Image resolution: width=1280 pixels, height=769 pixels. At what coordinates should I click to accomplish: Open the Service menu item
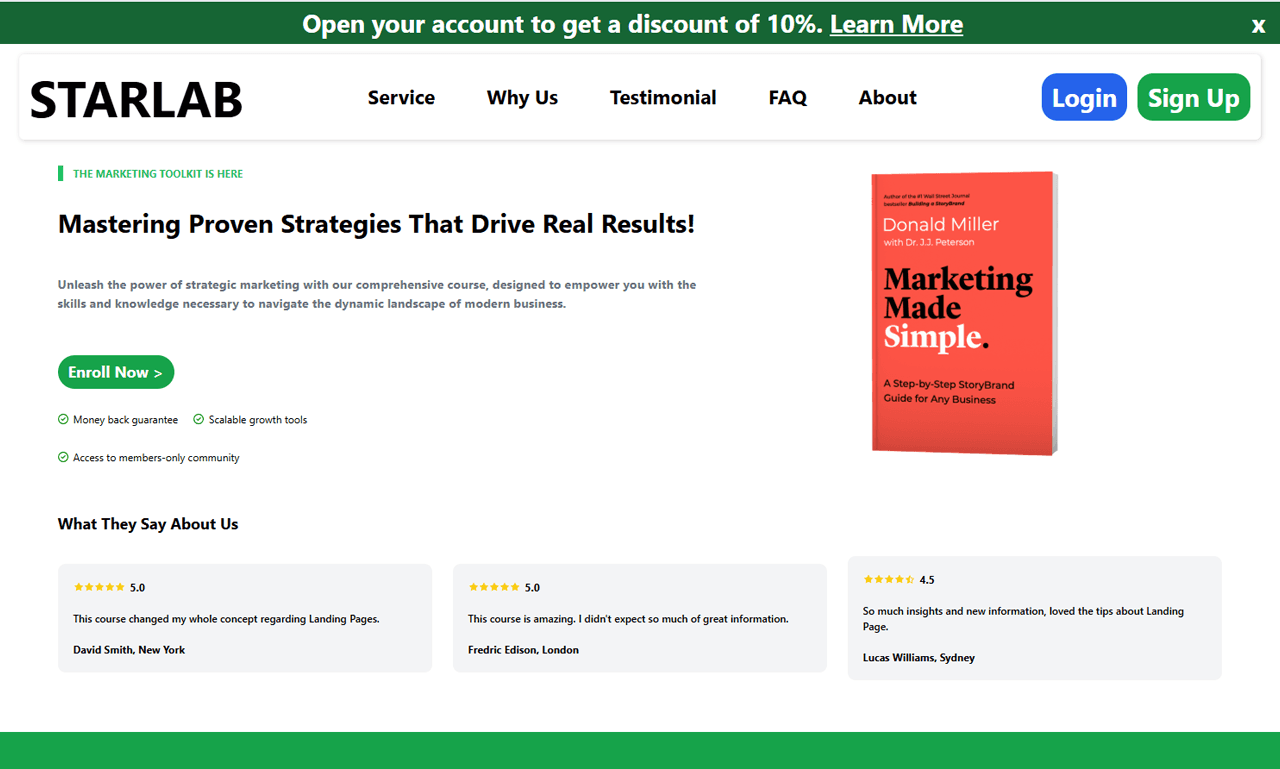pyautogui.click(x=401, y=97)
